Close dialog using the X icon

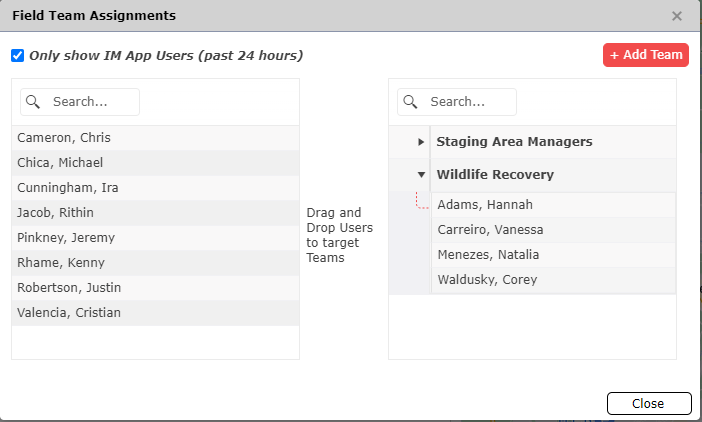[677, 16]
